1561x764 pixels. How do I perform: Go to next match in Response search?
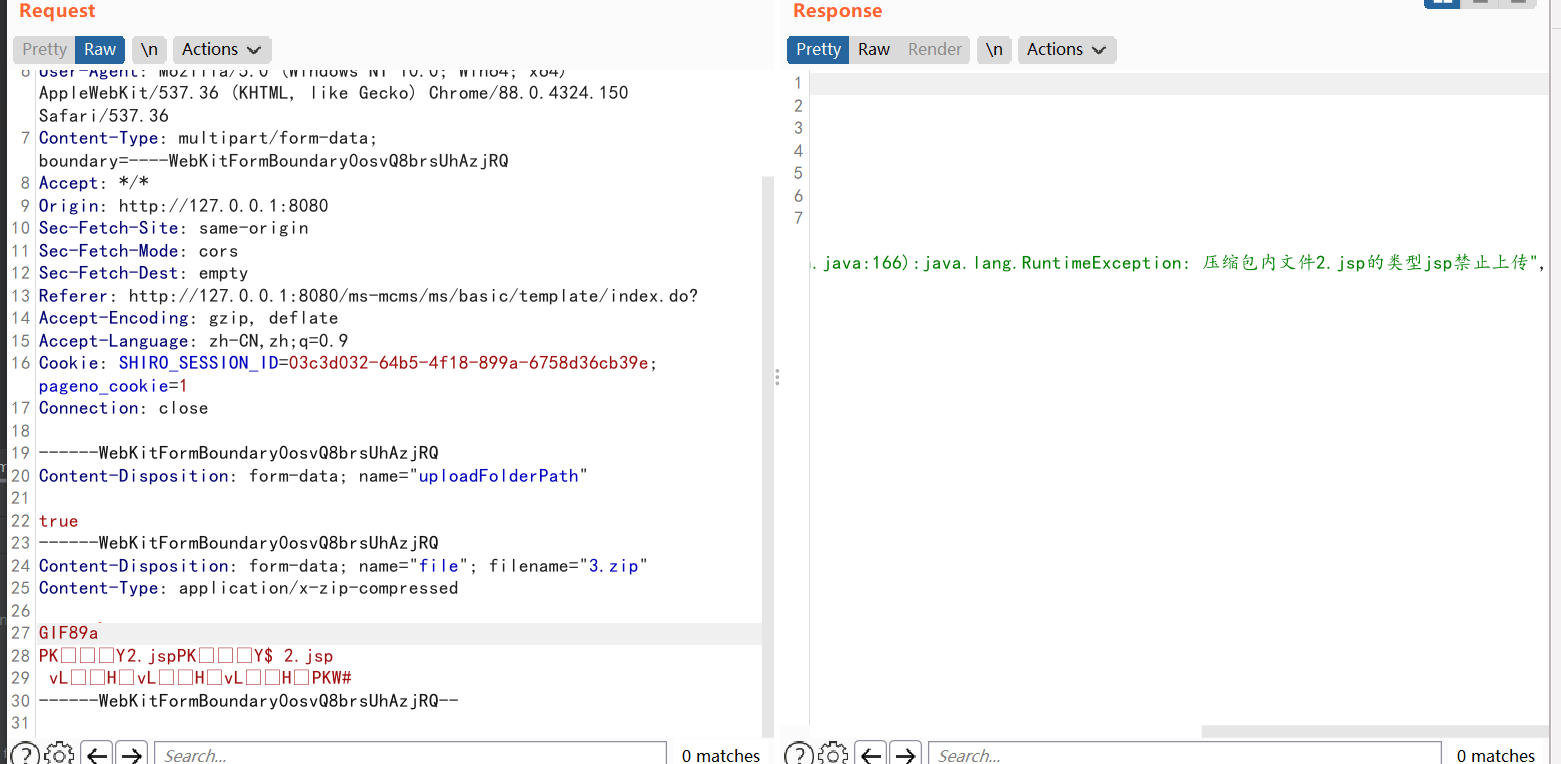(906, 754)
